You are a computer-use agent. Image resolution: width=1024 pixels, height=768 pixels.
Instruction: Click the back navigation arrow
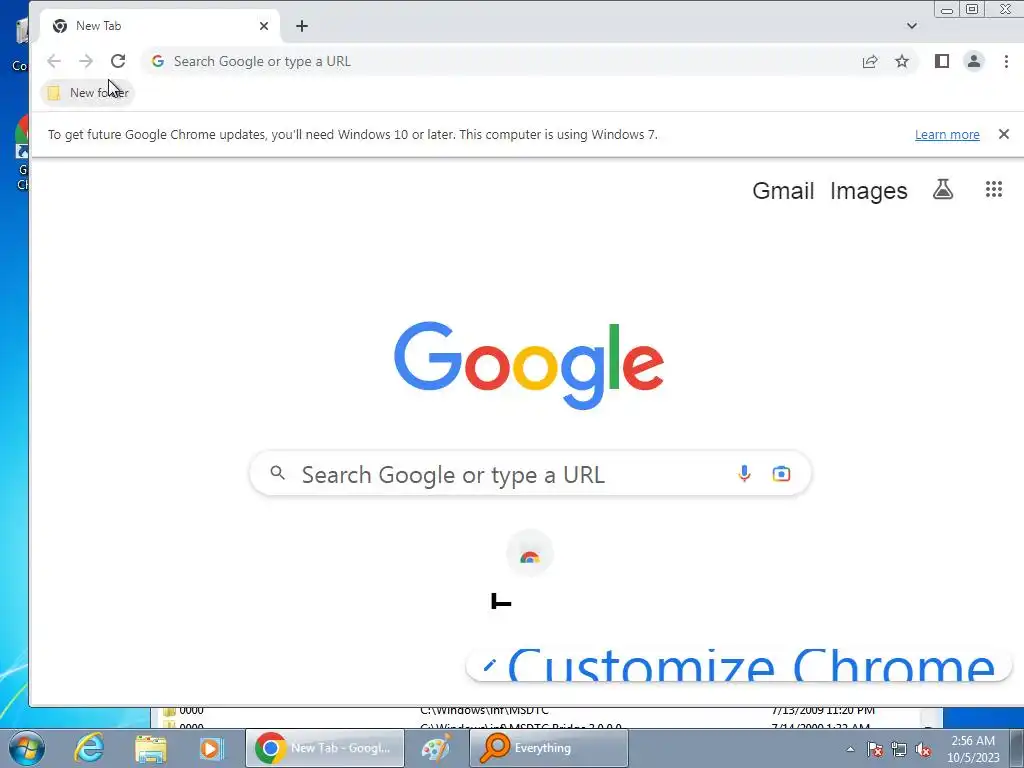(54, 61)
